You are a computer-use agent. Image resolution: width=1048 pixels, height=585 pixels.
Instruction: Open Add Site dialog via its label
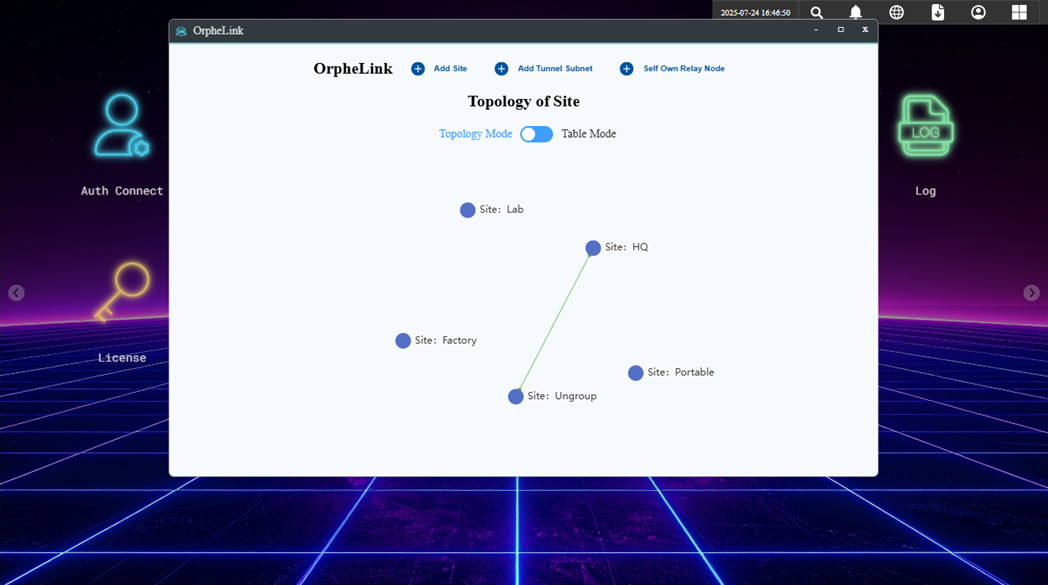tap(450, 68)
